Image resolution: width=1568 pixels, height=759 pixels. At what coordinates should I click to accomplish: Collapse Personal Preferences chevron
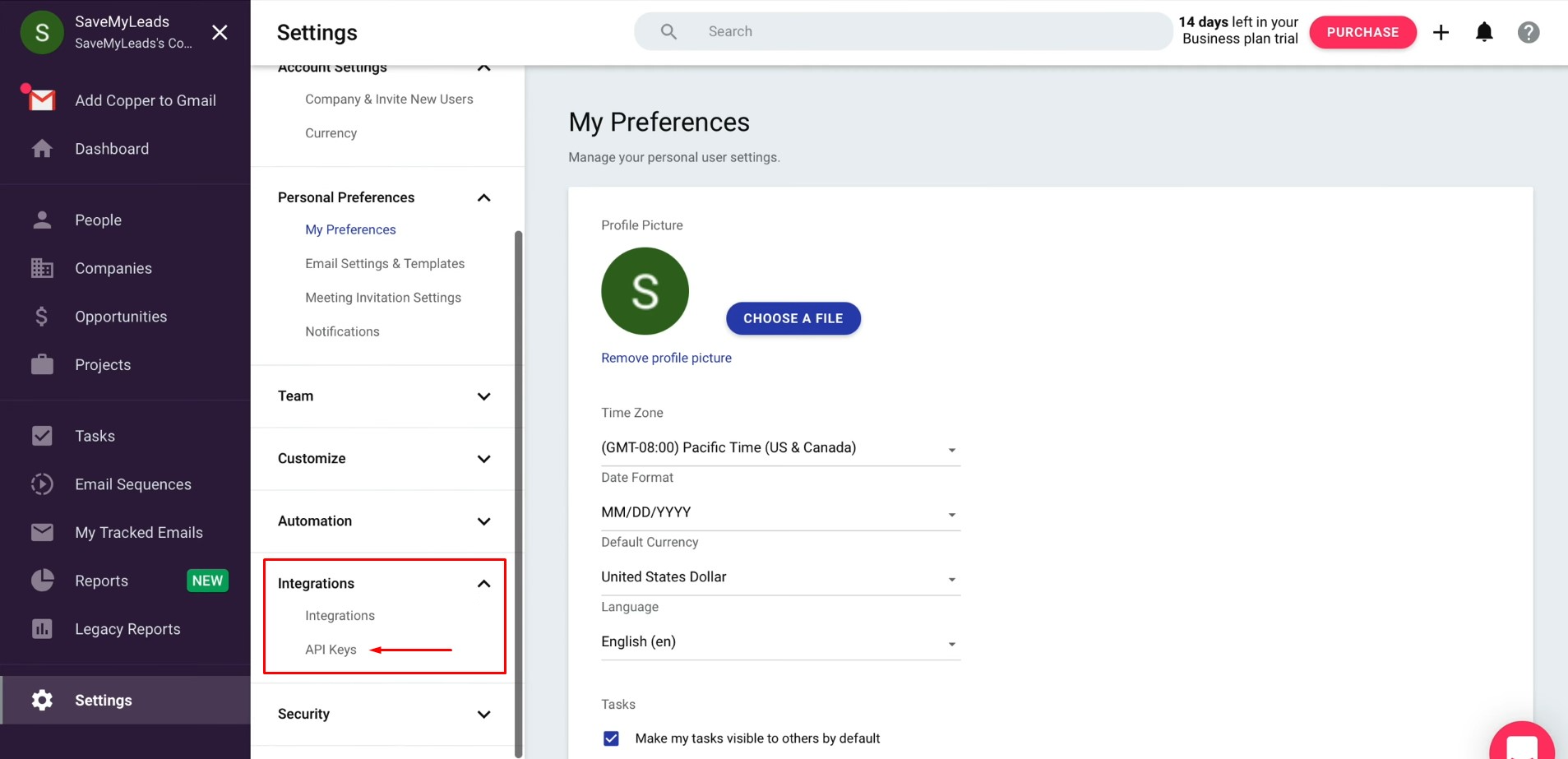(x=484, y=197)
